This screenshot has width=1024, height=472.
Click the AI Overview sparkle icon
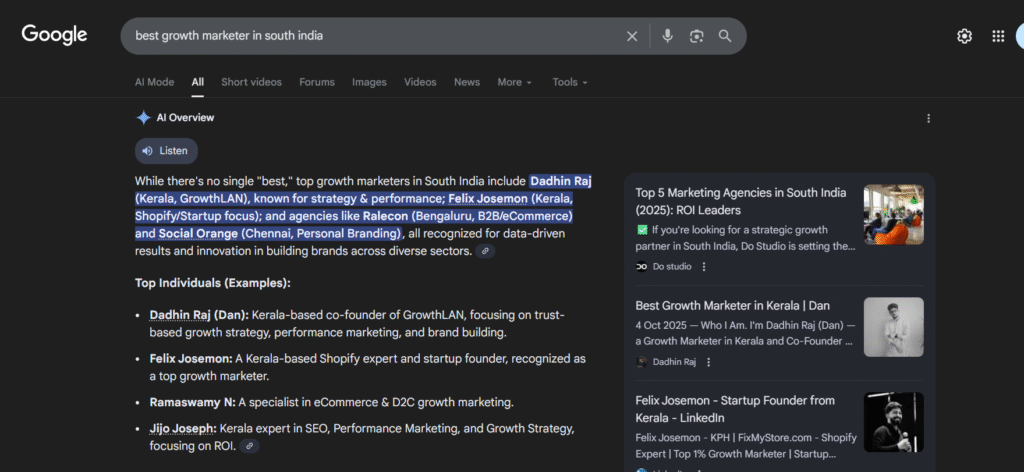point(143,118)
